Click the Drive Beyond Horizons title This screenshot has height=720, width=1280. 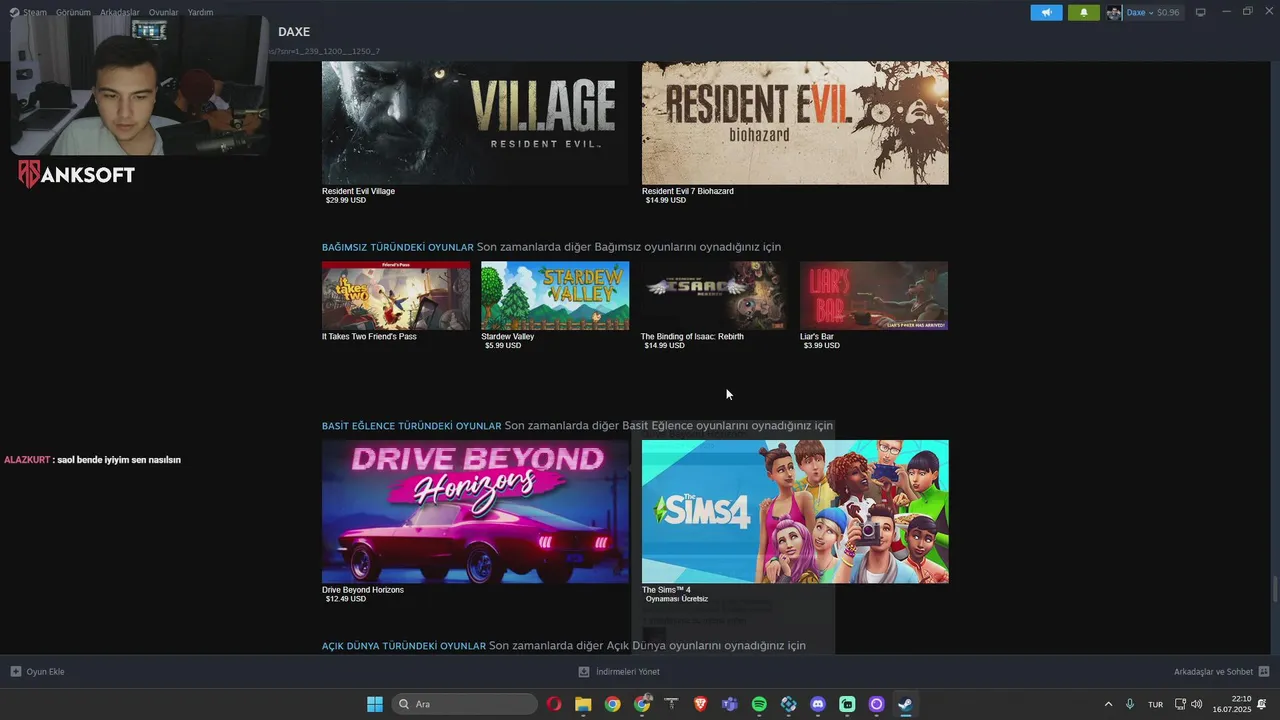[x=363, y=590]
